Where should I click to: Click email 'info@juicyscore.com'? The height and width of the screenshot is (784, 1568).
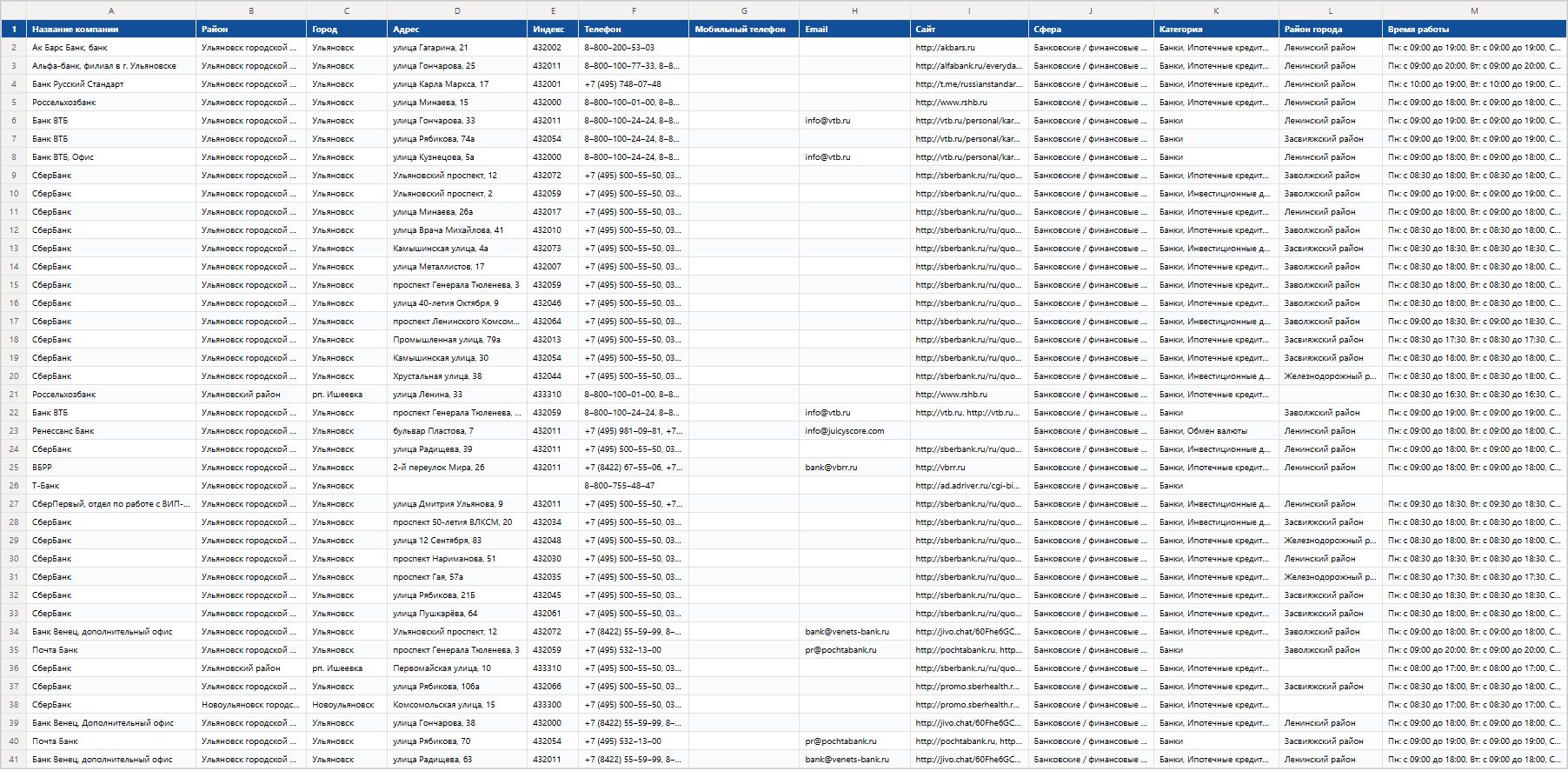(x=854, y=431)
